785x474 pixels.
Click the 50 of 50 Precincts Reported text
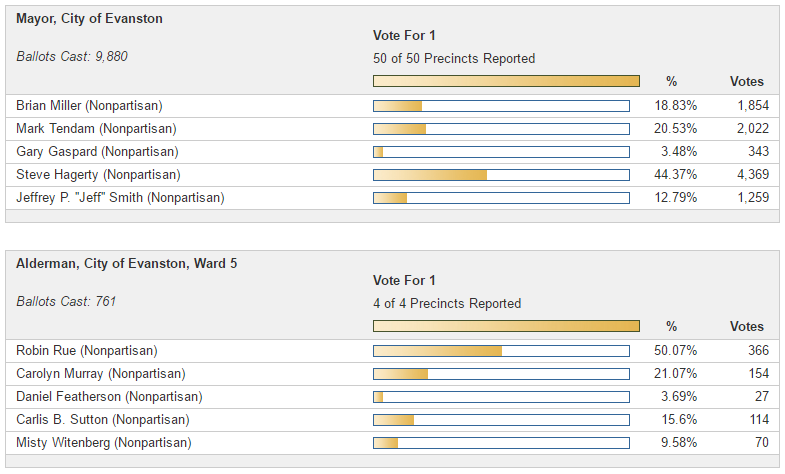pos(454,58)
